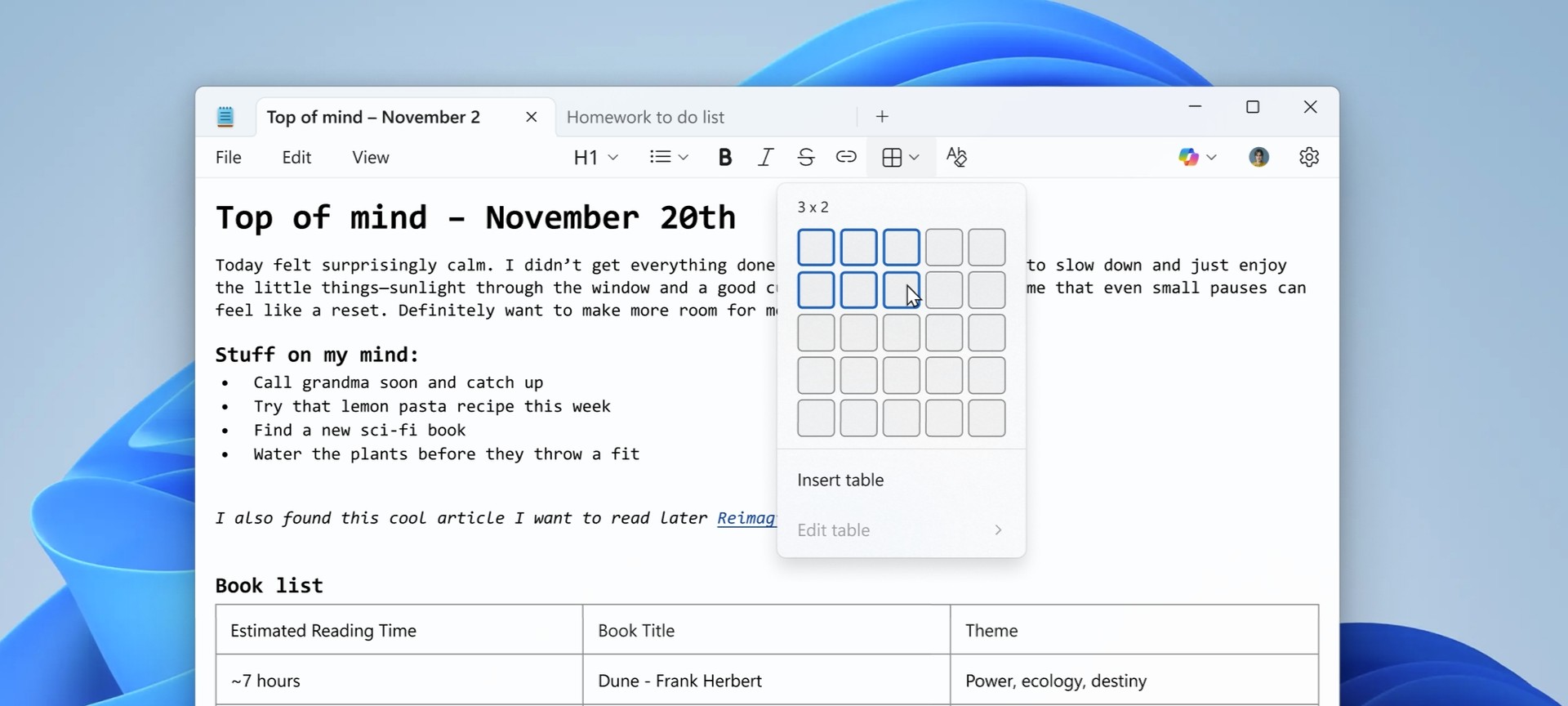This screenshot has height=706, width=1568.
Task: Expand the list style dropdown arrow
Action: click(684, 157)
